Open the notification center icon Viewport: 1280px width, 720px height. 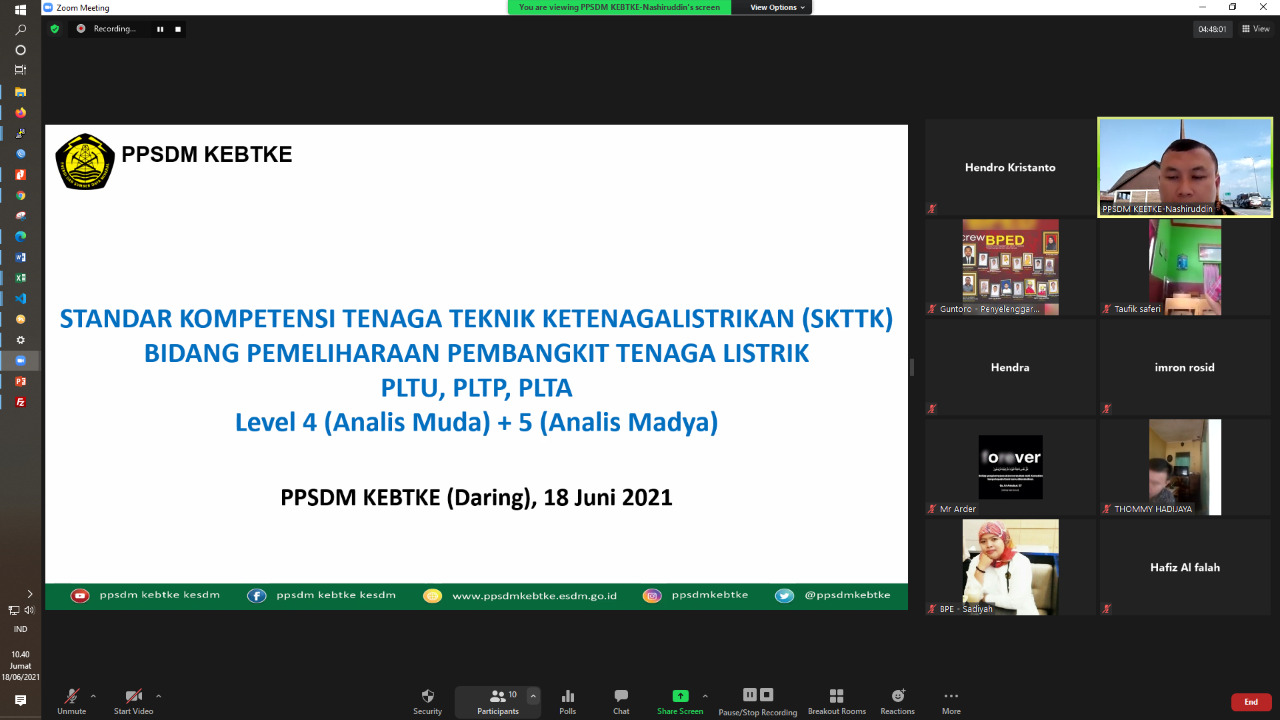20,701
